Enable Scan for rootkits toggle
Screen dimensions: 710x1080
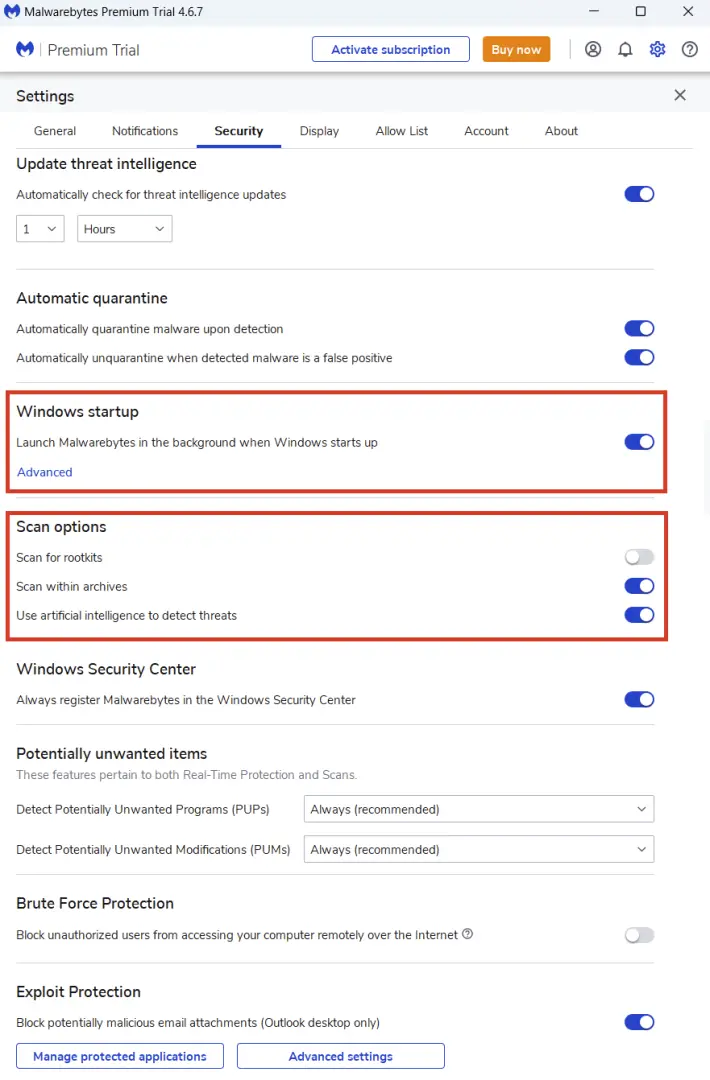[639, 557]
